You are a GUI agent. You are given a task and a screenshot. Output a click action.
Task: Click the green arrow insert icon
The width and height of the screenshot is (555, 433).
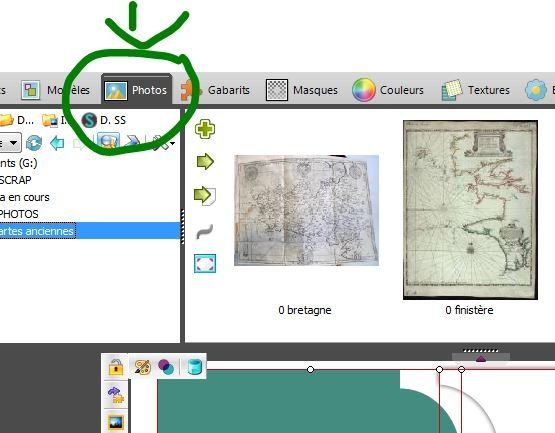pyautogui.click(x=205, y=162)
